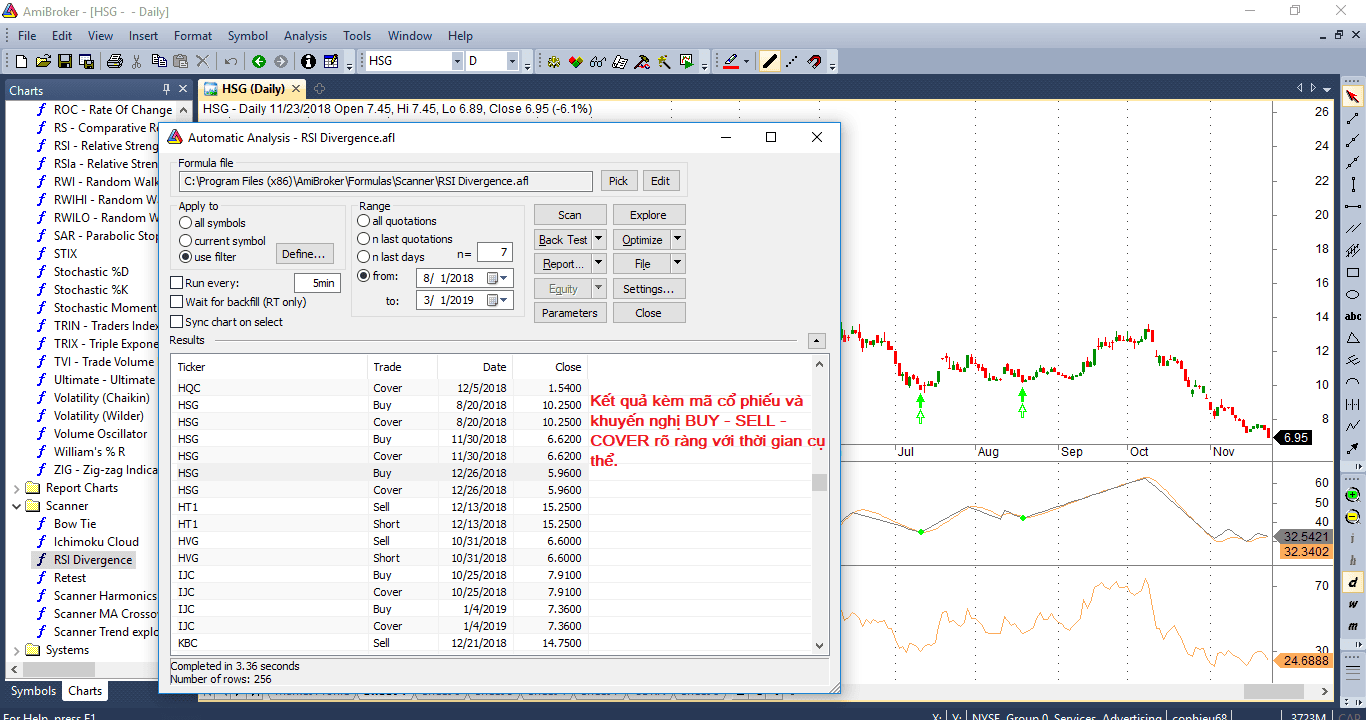Zoom out the chart with yellow minus
Image resolution: width=1366 pixels, height=720 pixels.
[1353, 517]
